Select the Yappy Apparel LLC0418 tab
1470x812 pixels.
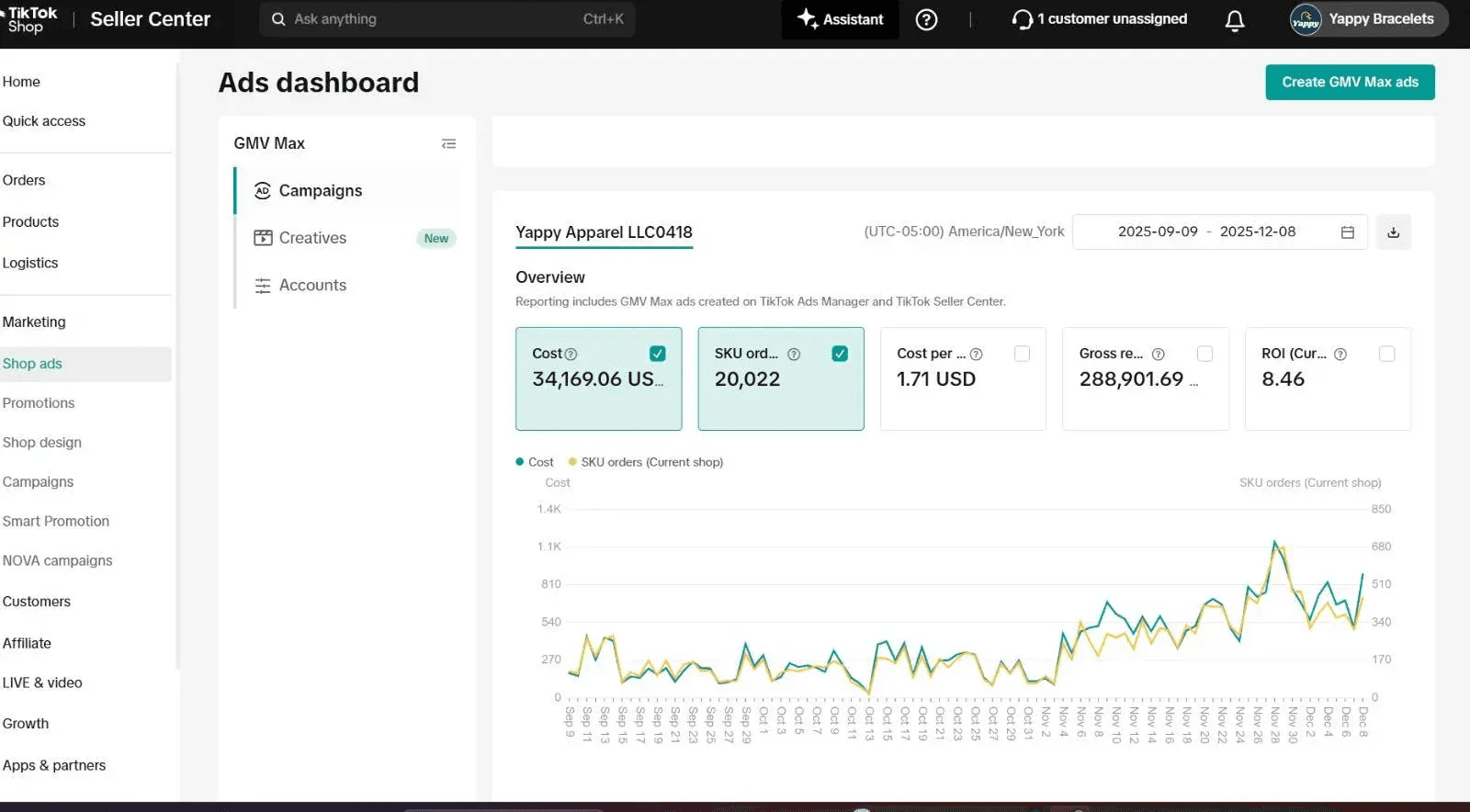604,232
